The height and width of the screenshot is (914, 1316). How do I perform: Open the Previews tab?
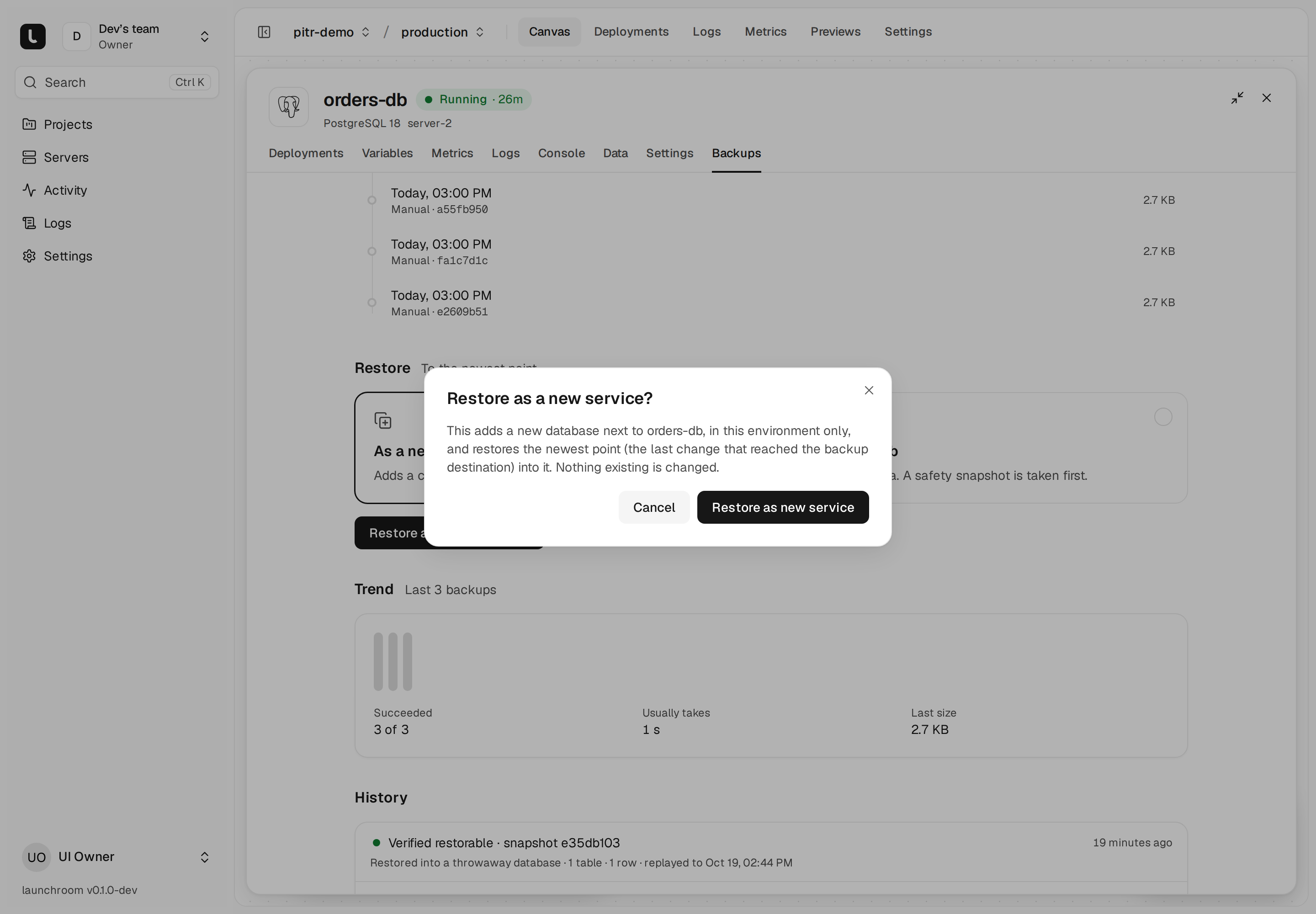point(836,32)
